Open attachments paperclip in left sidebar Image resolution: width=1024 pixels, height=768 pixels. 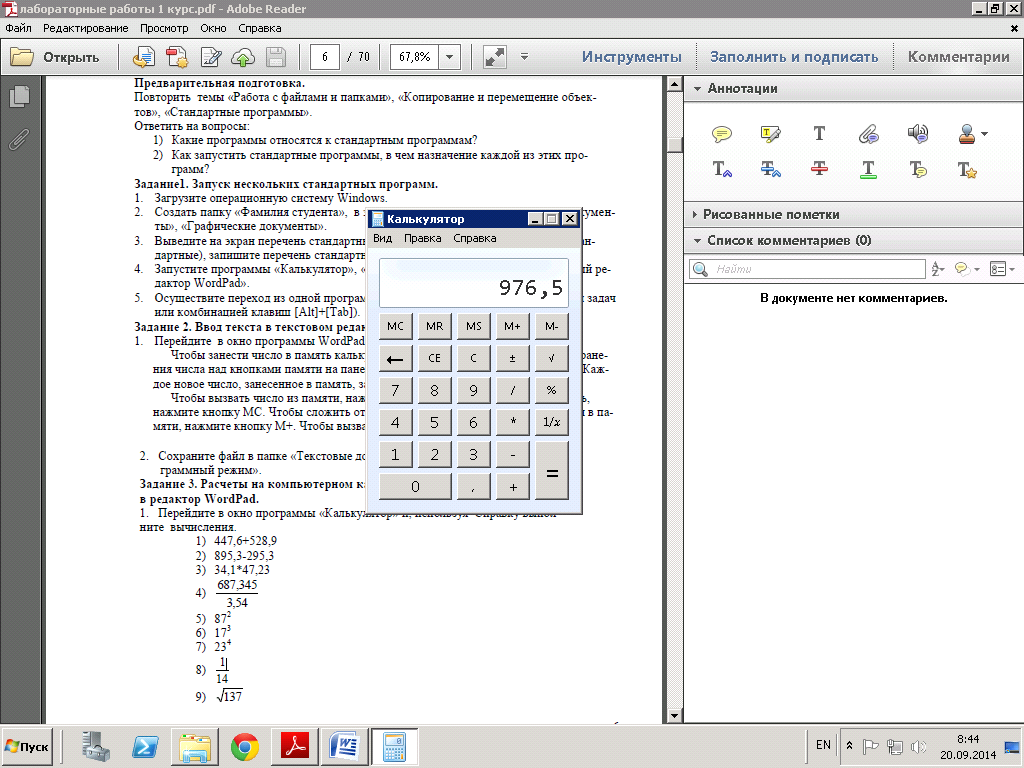20,139
